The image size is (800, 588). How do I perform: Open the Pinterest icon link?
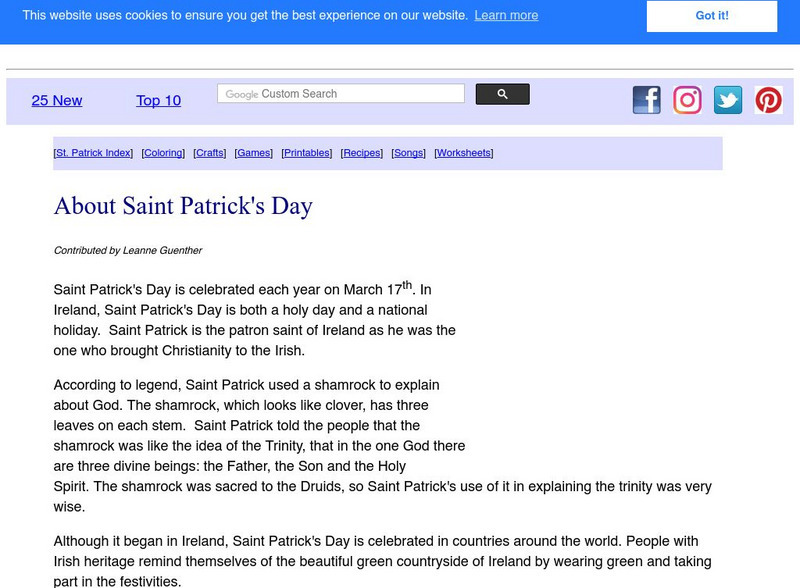click(768, 100)
